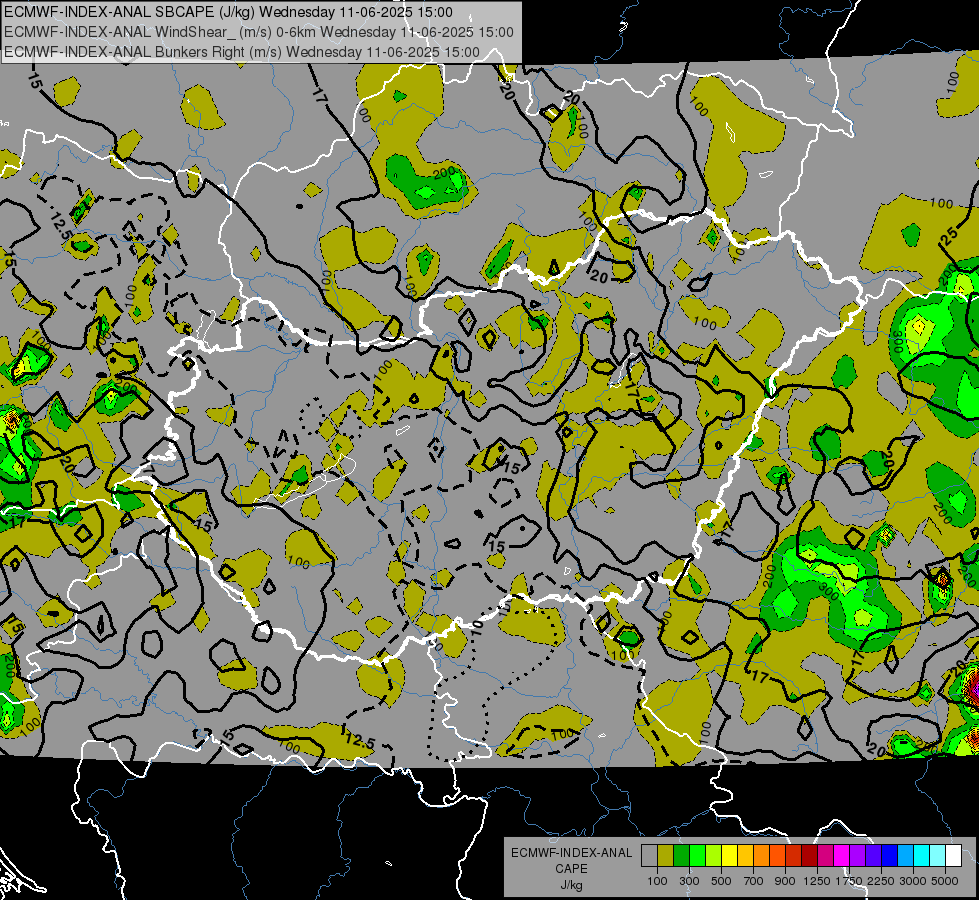Click the J/kg unit label in legend
The height and width of the screenshot is (900, 979).
pyautogui.click(x=571, y=885)
